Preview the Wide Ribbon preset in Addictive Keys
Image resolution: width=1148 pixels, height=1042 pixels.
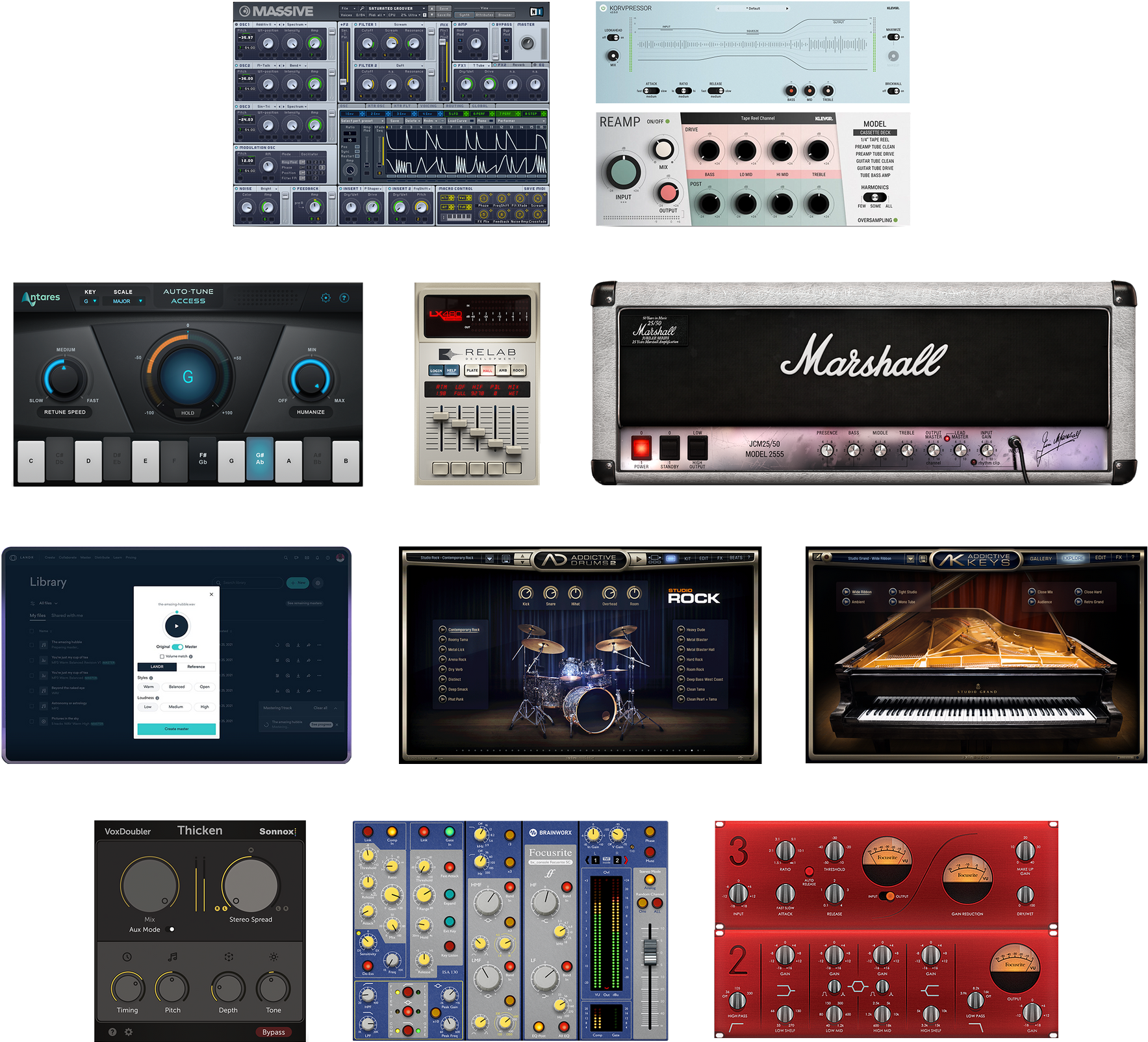846,592
